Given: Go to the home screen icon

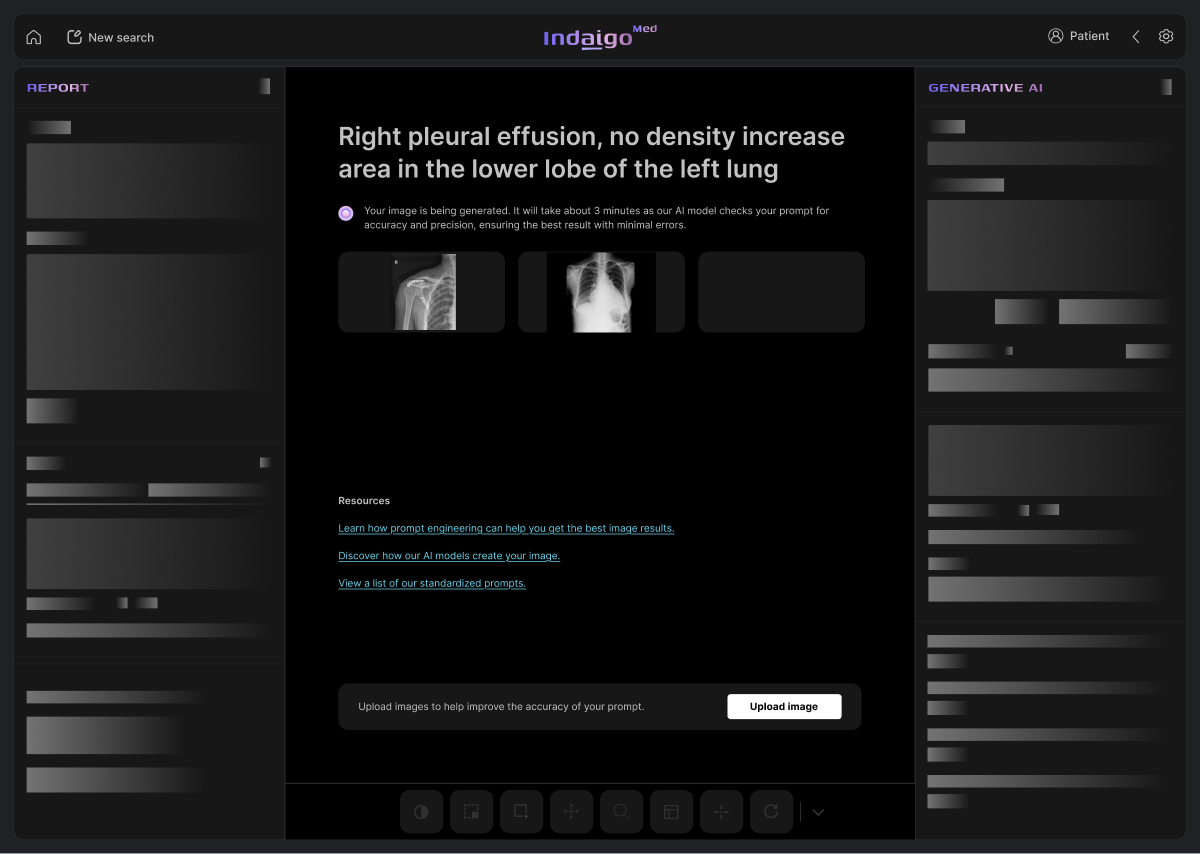Looking at the screenshot, I should (34, 37).
